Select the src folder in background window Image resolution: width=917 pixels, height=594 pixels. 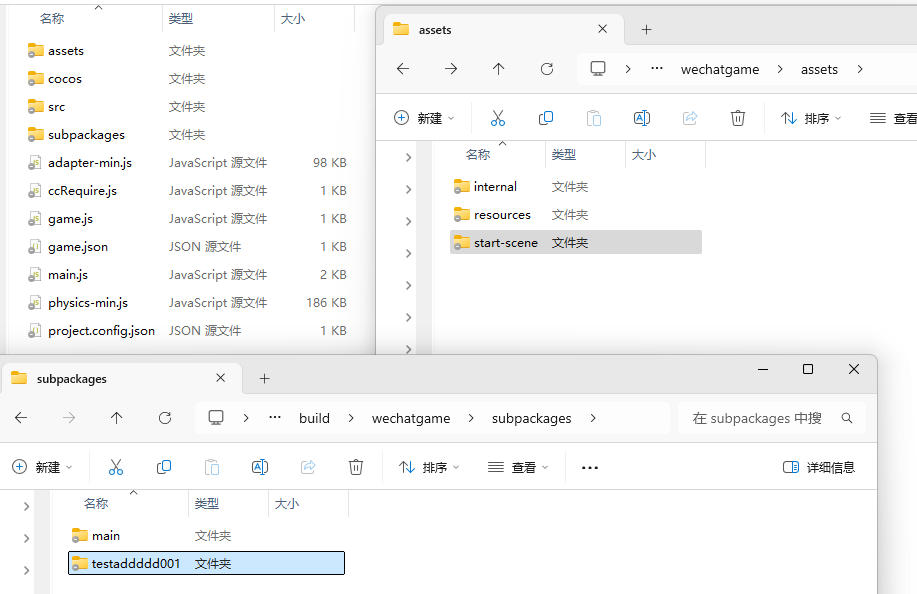[x=187, y=106]
